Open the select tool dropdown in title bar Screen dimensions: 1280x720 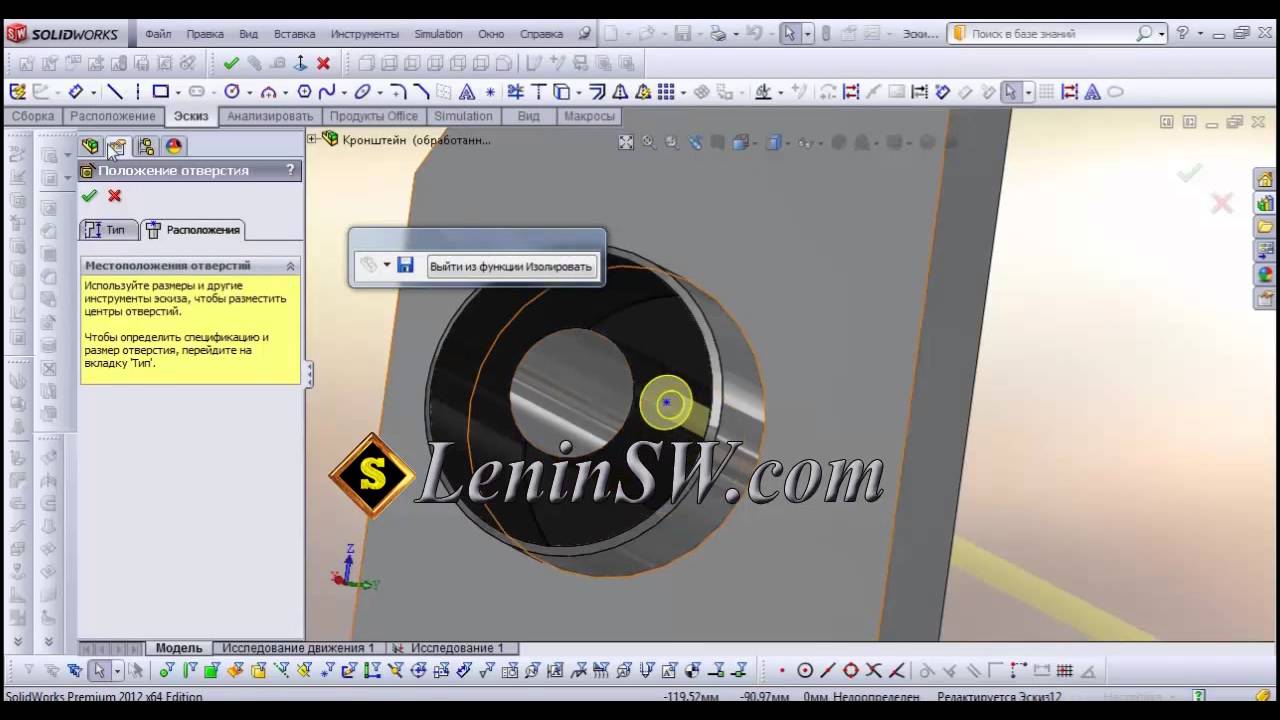(807, 34)
